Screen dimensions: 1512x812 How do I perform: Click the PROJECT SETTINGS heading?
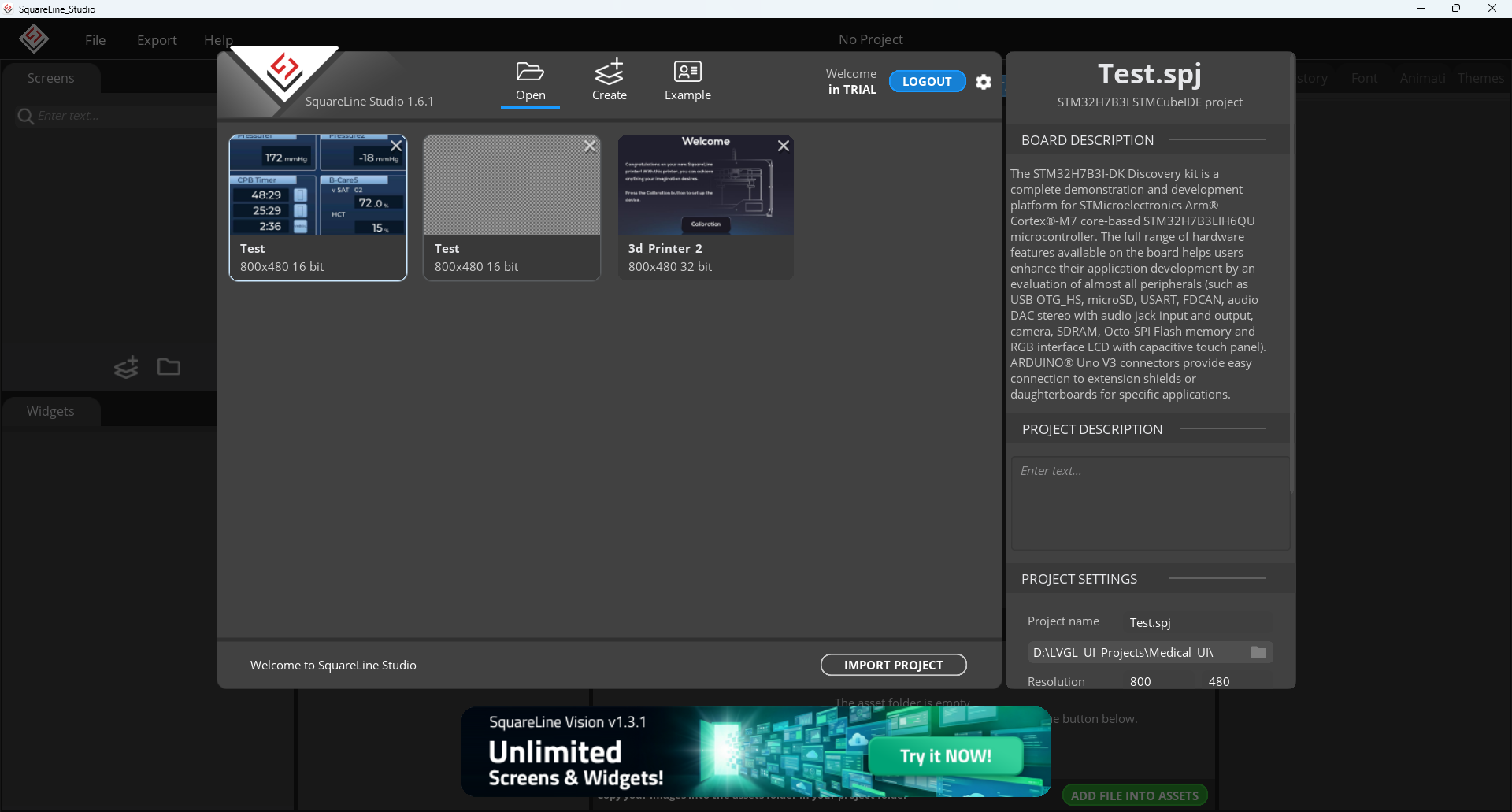(x=1079, y=579)
